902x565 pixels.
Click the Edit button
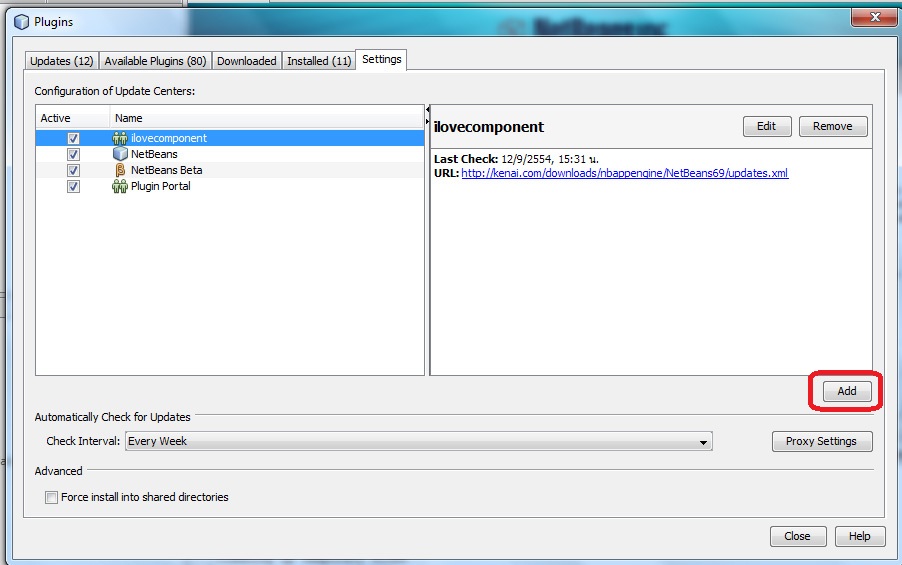click(x=767, y=126)
